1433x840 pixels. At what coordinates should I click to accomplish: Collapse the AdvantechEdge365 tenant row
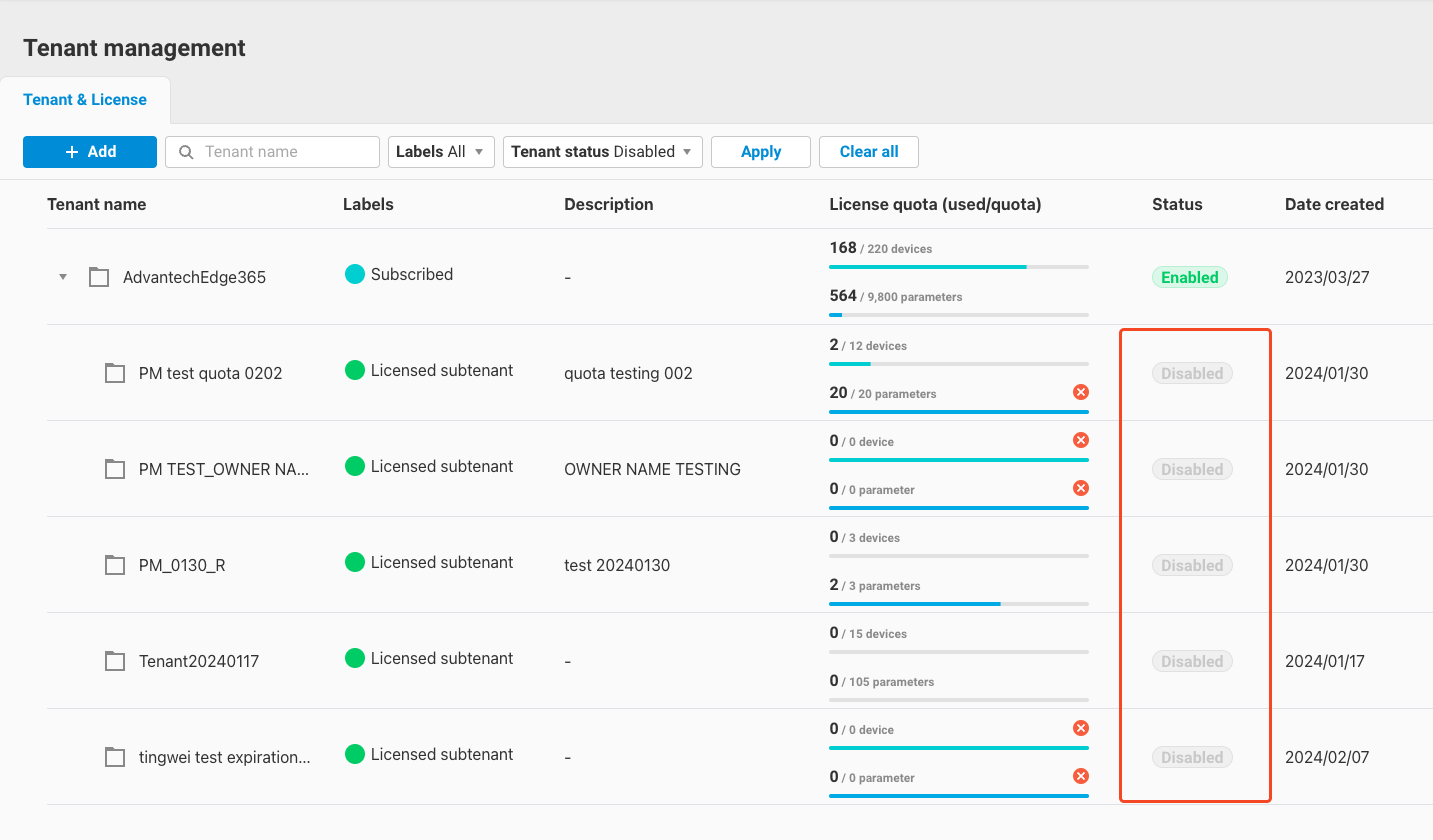[62, 277]
